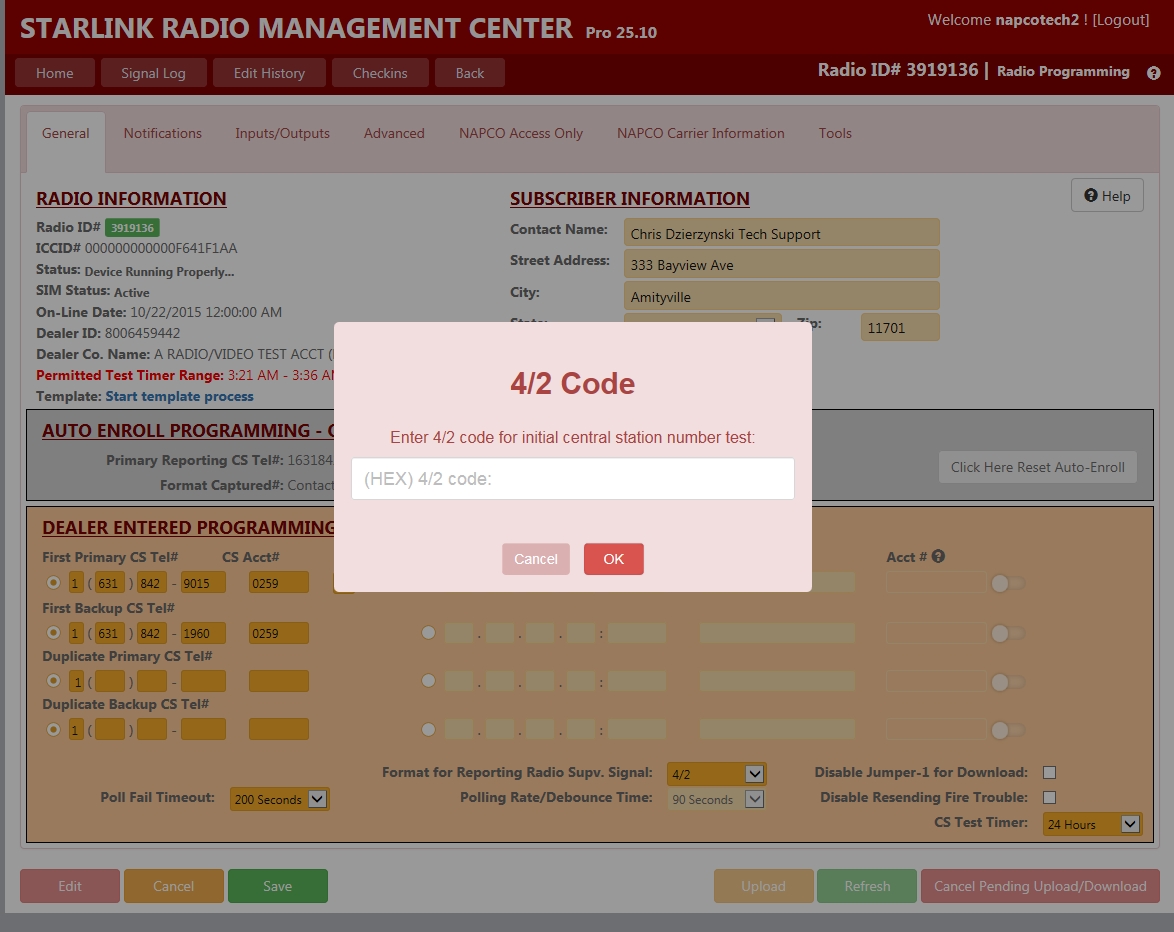Go to Home in the top navigation
Screen dimensions: 1174x932
[x=55, y=73]
